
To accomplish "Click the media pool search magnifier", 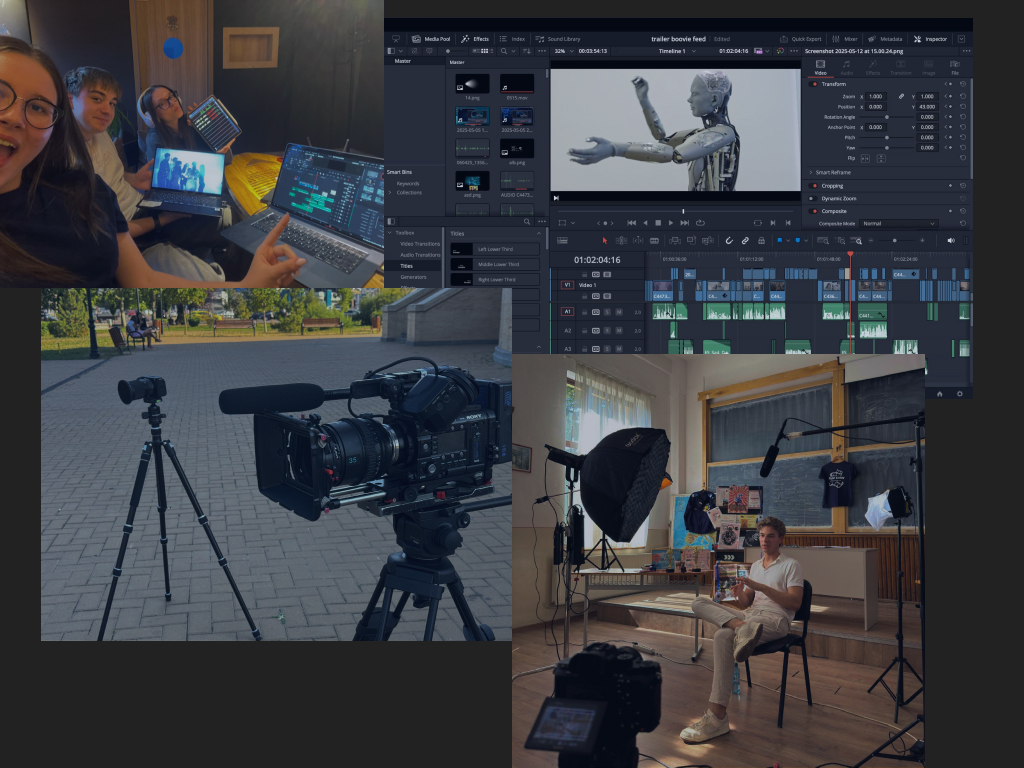I will 504,51.
